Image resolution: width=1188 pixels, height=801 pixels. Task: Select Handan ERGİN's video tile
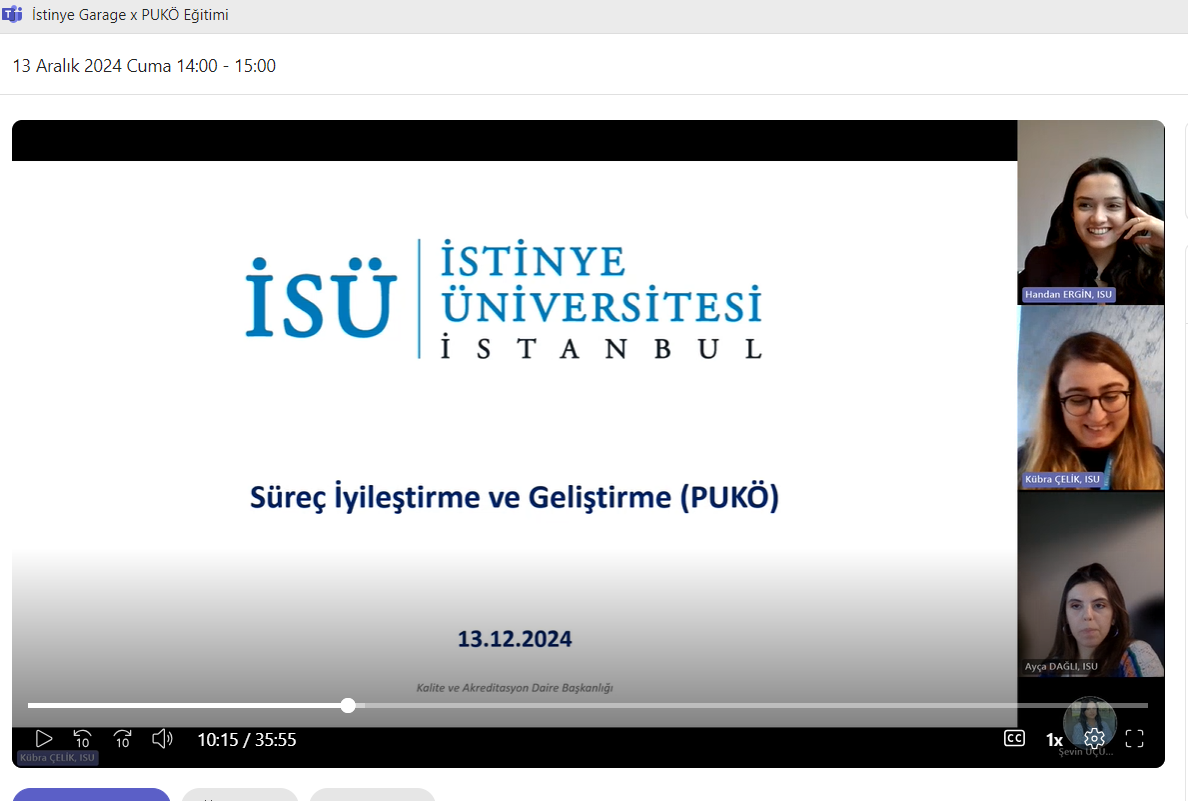1090,220
